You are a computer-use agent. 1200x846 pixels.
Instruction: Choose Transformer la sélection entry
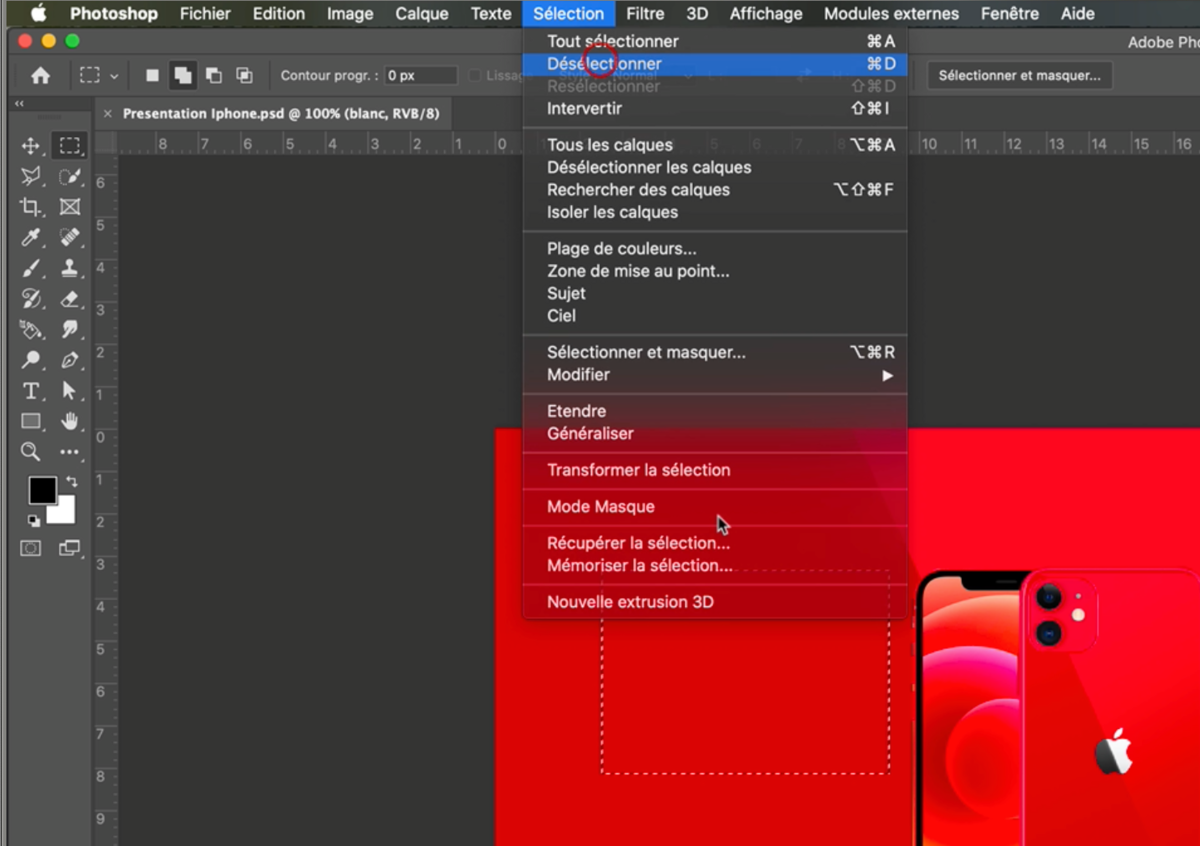tap(715, 470)
